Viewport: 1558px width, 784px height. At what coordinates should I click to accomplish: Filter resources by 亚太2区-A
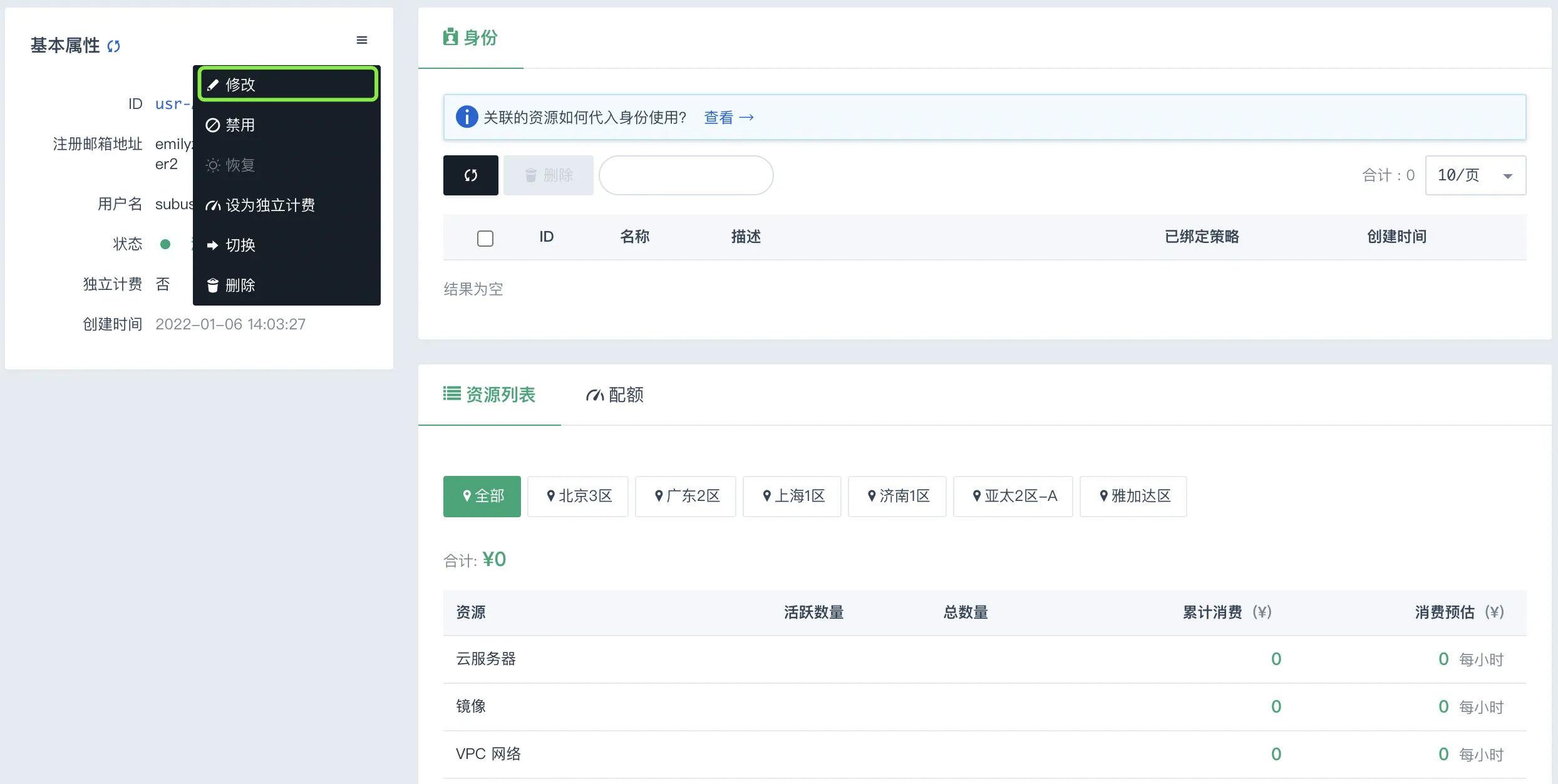(x=1013, y=496)
